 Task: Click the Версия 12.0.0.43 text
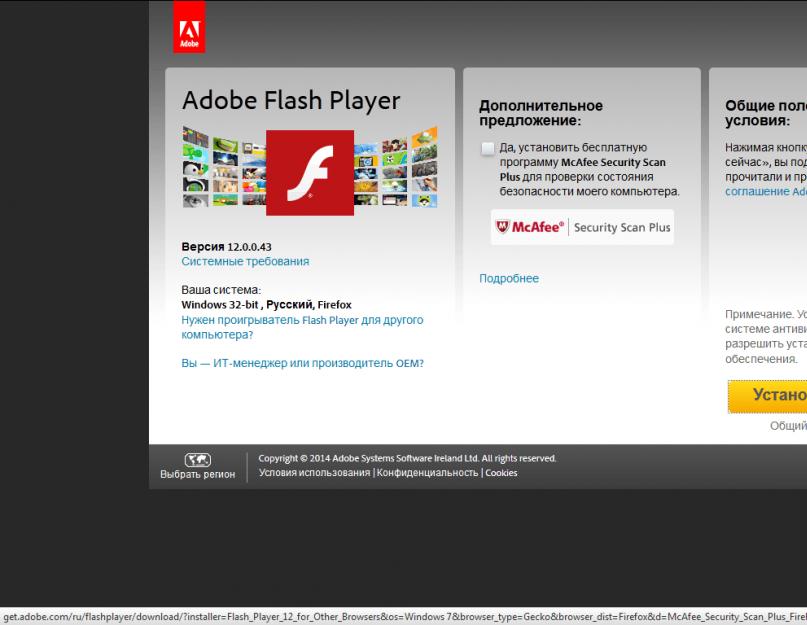(x=226, y=247)
